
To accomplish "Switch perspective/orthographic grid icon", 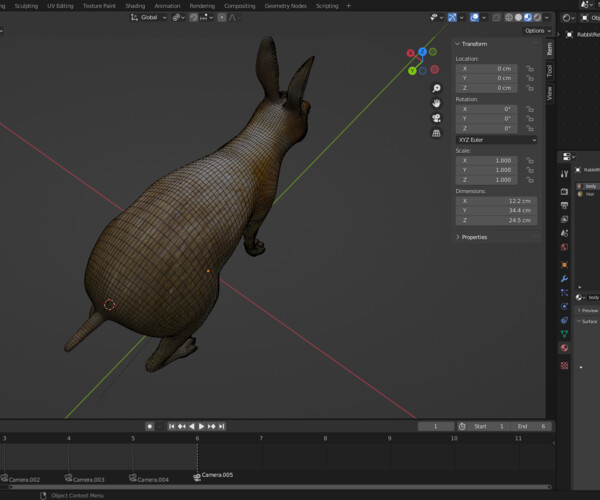I will coord(436,133).
